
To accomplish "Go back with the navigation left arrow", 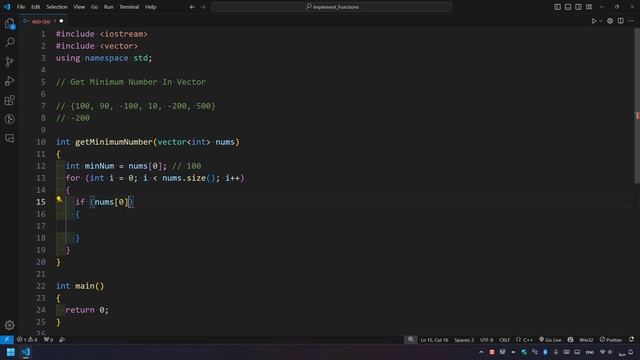I will point(192,7).
